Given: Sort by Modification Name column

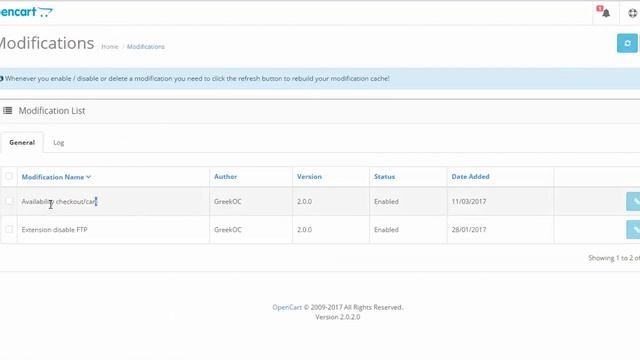Looking at the screenshot, I should 56,177.
